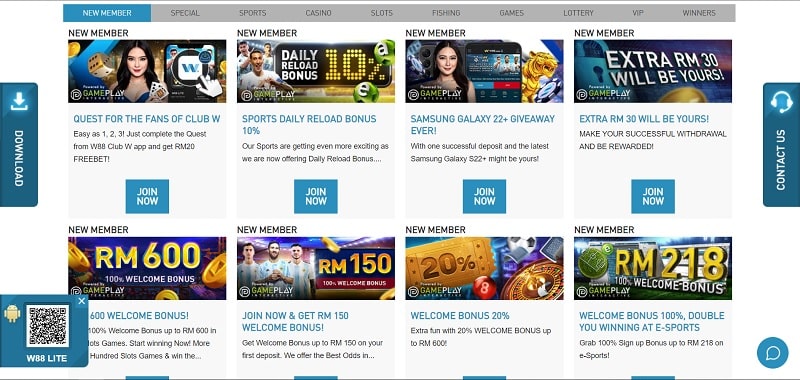Select the Casino tab
Viewport: 800px width, 380px height.
point(318,13)
